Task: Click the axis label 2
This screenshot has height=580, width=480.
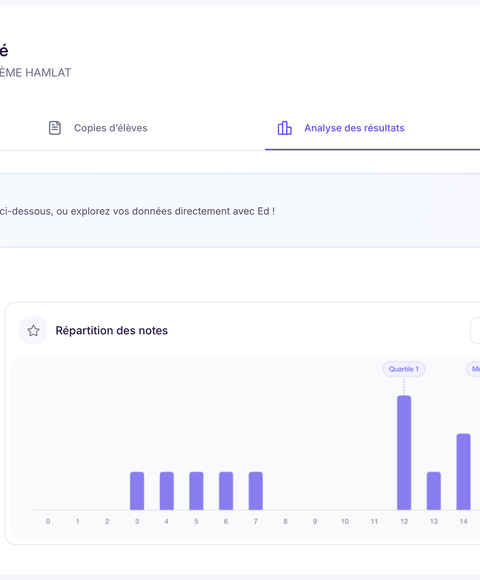Action: tap(107, 521)
